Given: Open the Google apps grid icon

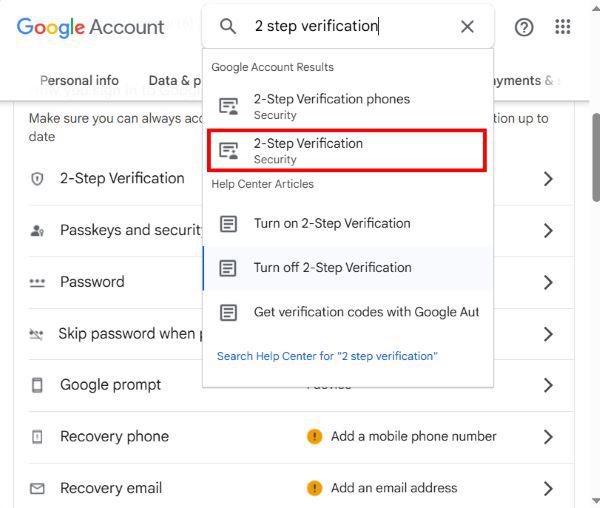Looking at the screenshot, I should [x=562, y=26].
